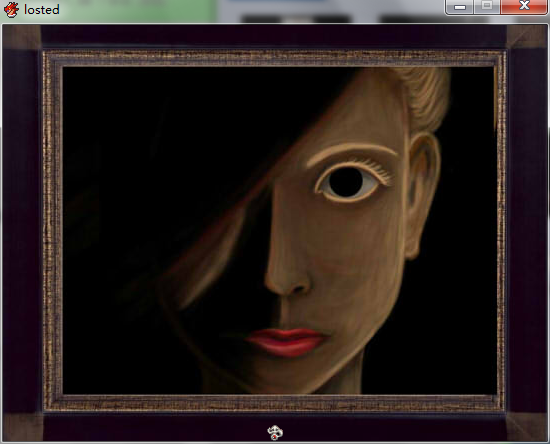Click the red lips in the painting
This screenshot has height=444, width=550.
coord(287,342)
